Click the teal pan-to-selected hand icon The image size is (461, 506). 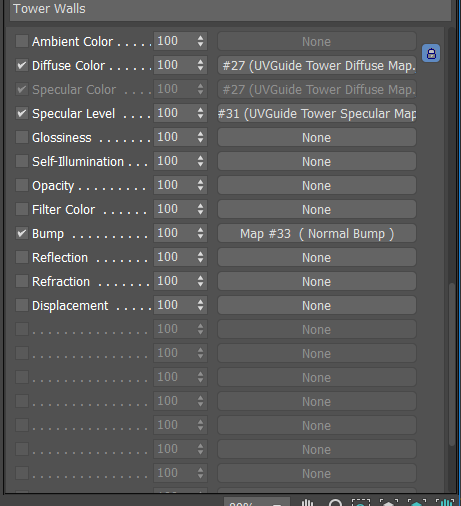pyautogui.click(x=445, y=502)
